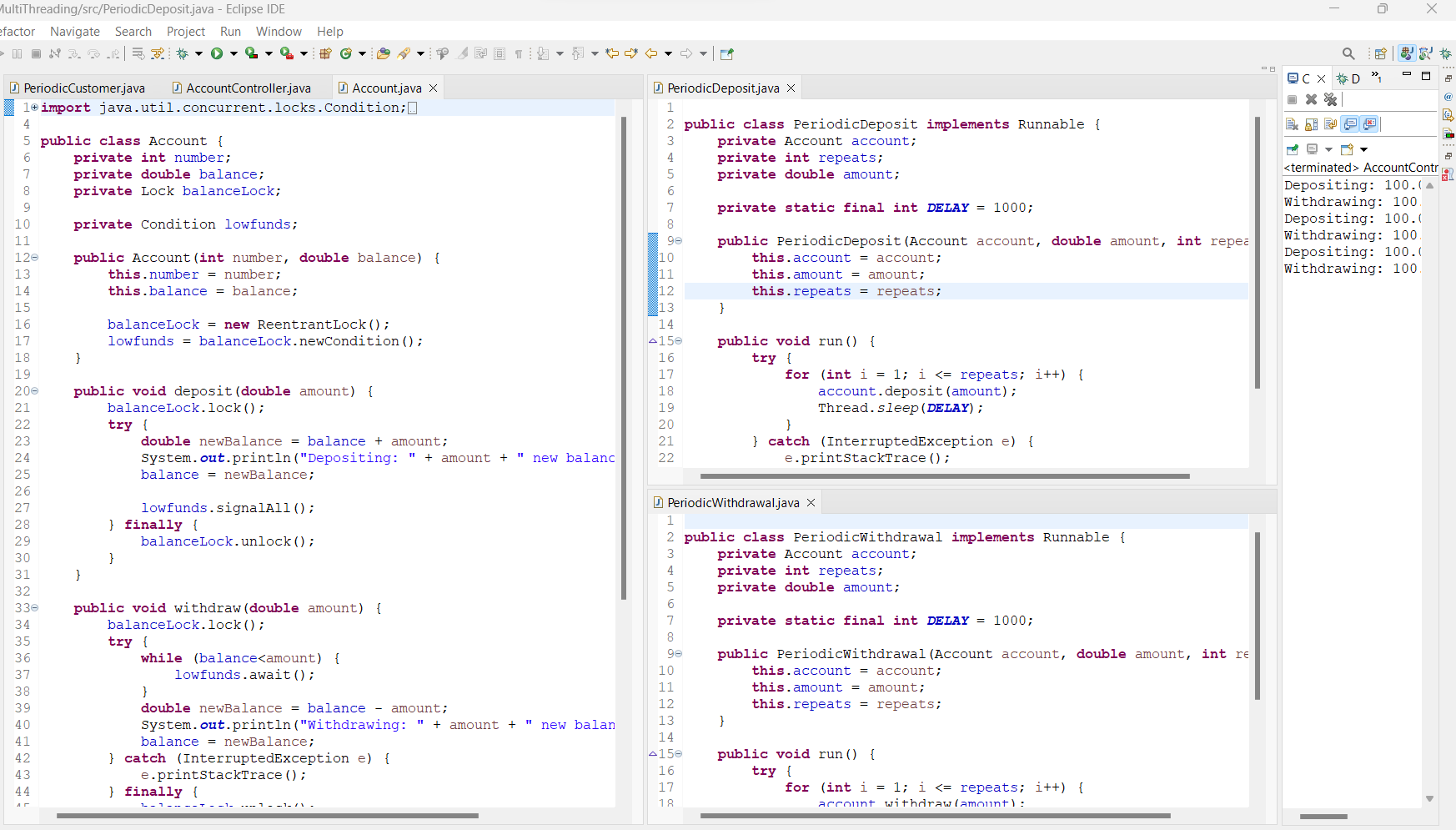Image resolution: width=1456 pixels, height=830 pixels.
Task: Close the Account.java editor tab
Action: 433,88
